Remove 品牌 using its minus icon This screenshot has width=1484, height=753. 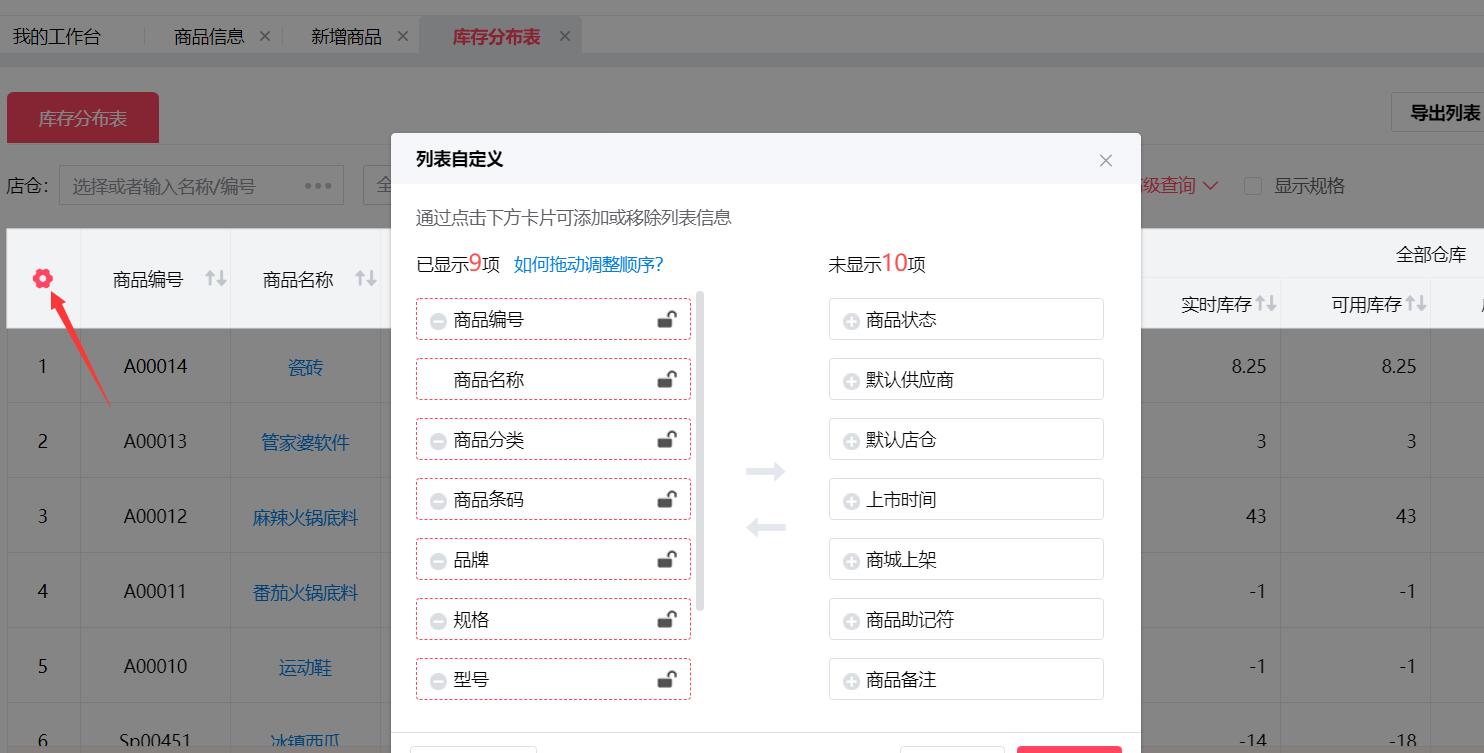pos(438,561)
